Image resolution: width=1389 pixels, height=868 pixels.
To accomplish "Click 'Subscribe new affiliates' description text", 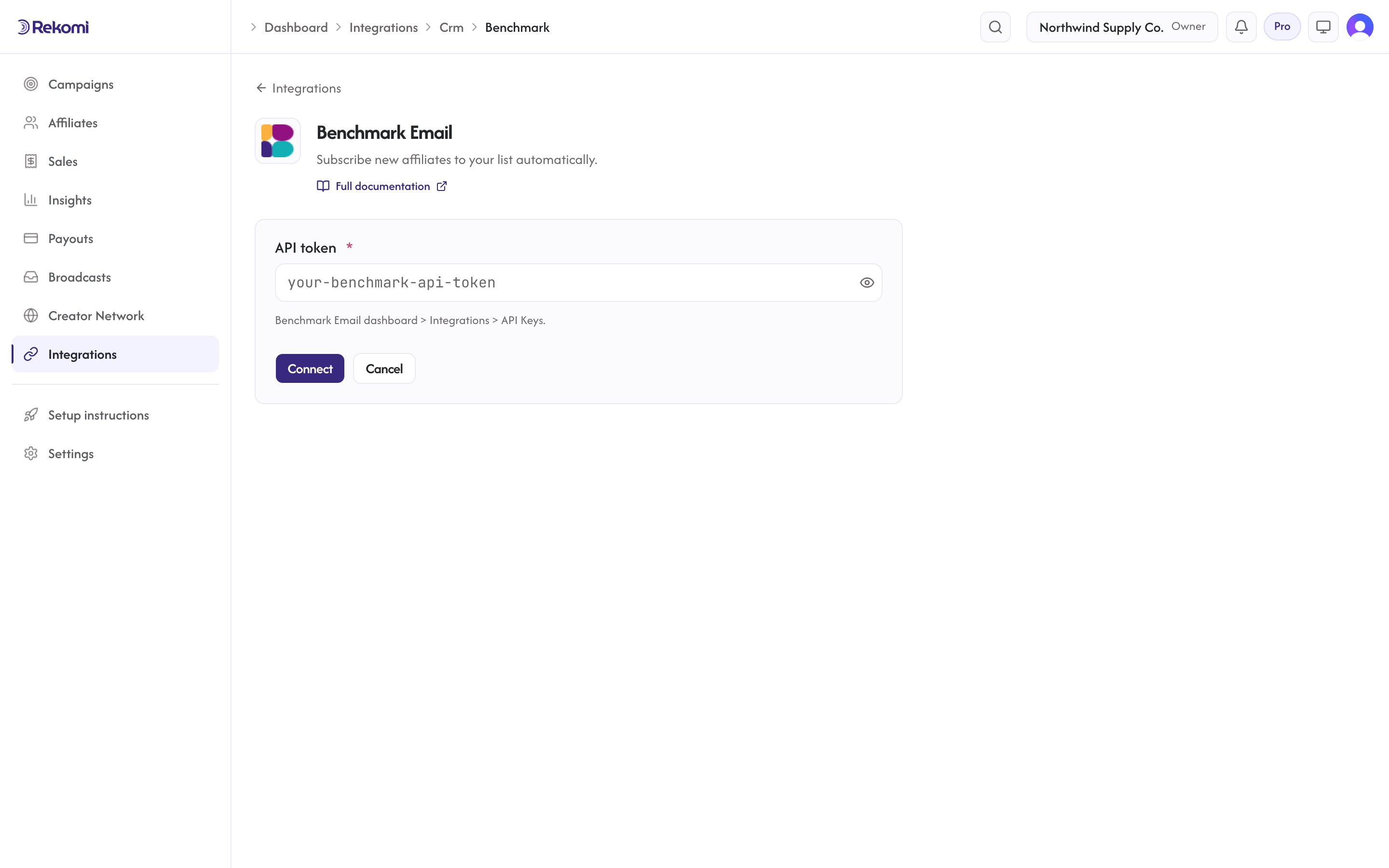I will 457,160.
